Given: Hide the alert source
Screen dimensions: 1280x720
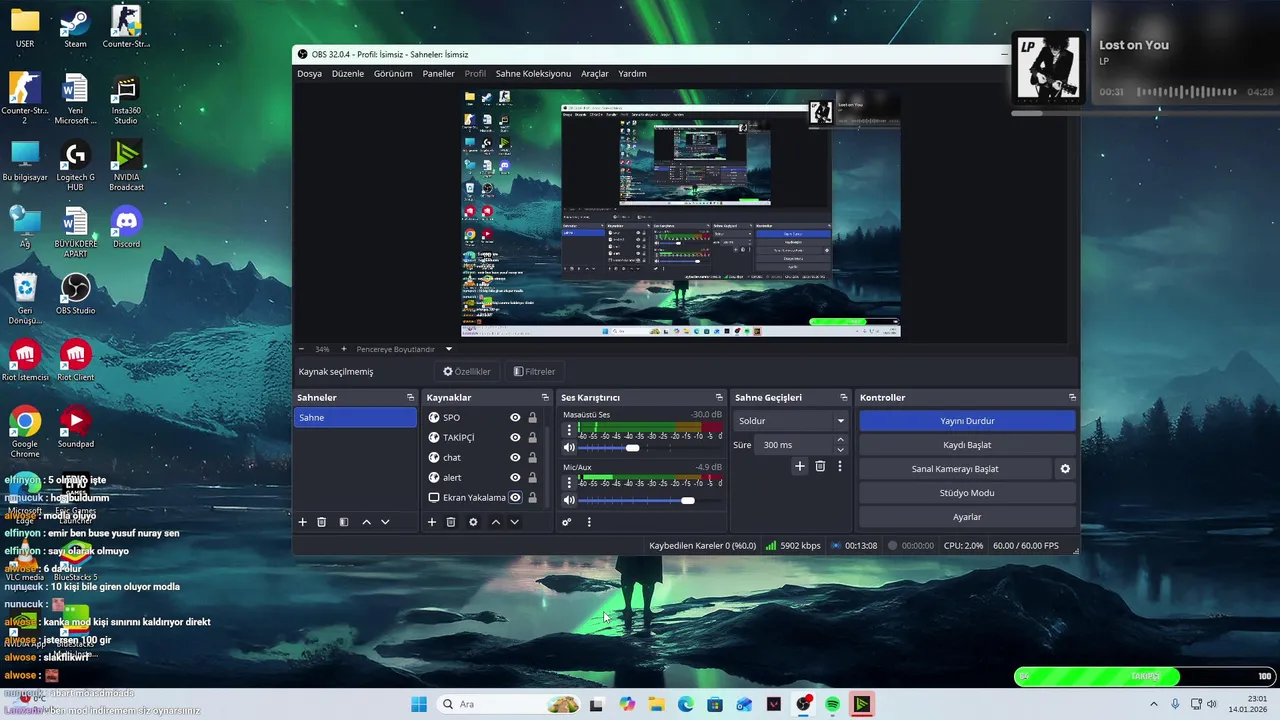Looking at the screenshot, I should pyautogui.click(x=515, y=478).
